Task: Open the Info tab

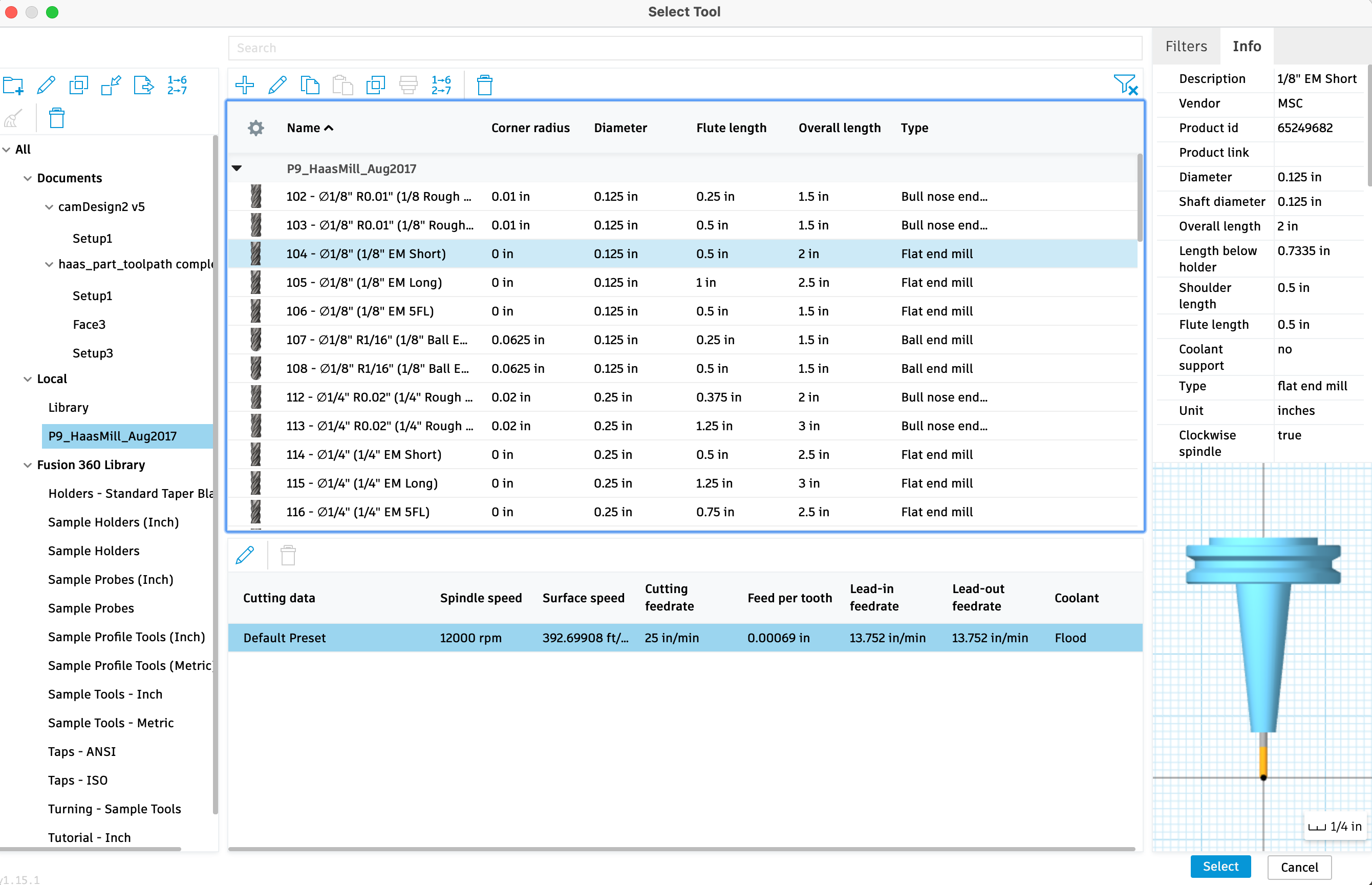Action: click(x=1247, y=46)
